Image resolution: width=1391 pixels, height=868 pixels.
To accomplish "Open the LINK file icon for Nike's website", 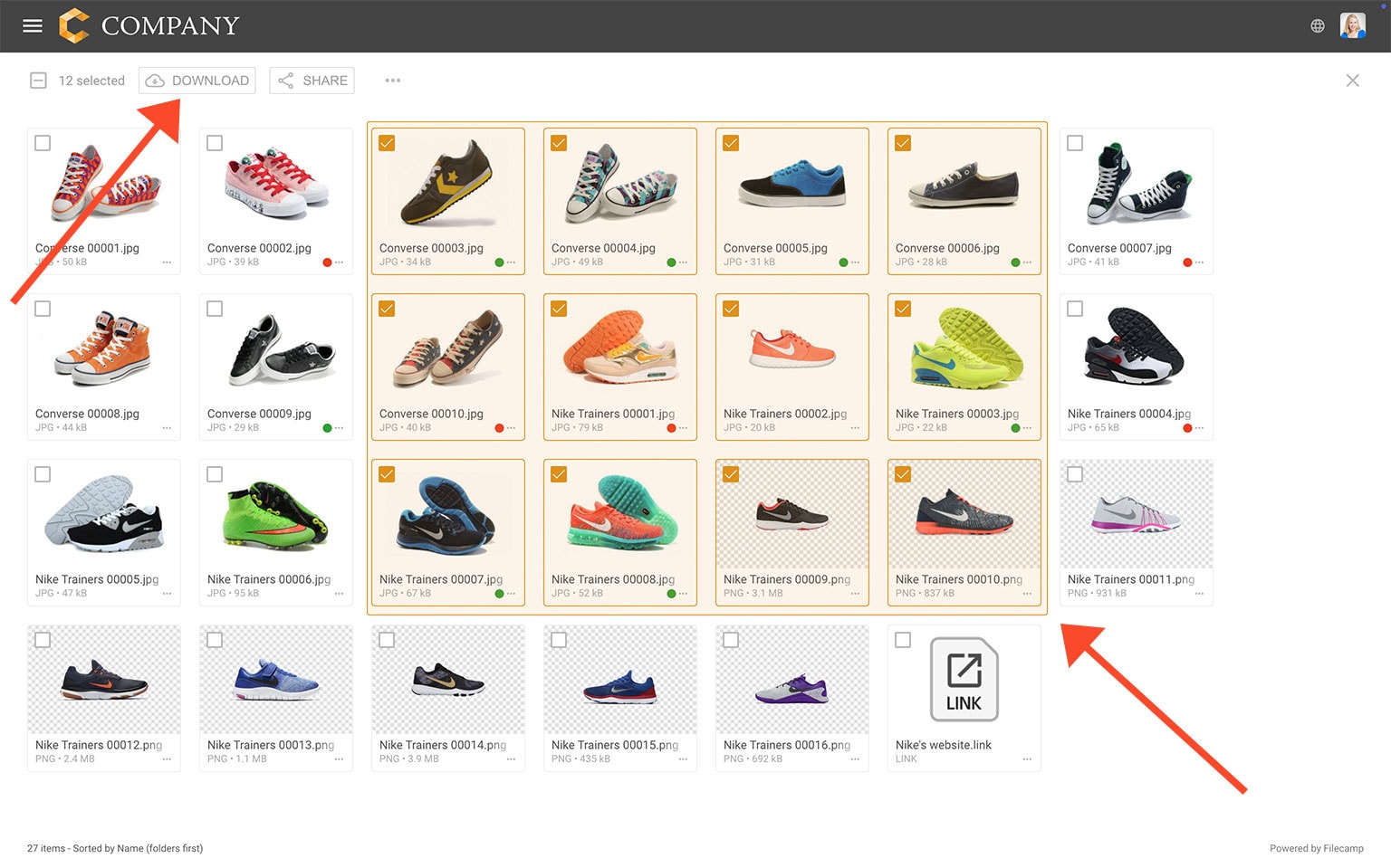I will click(x=964, y=680).
